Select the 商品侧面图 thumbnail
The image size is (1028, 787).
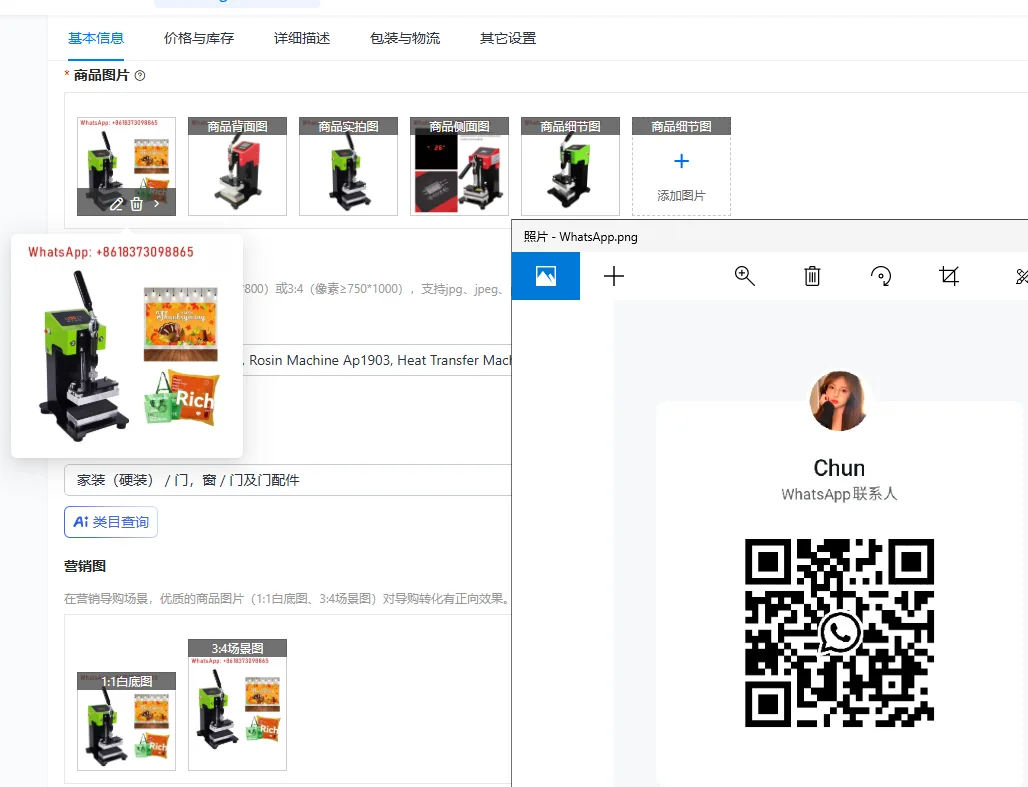tap(459, 167)
